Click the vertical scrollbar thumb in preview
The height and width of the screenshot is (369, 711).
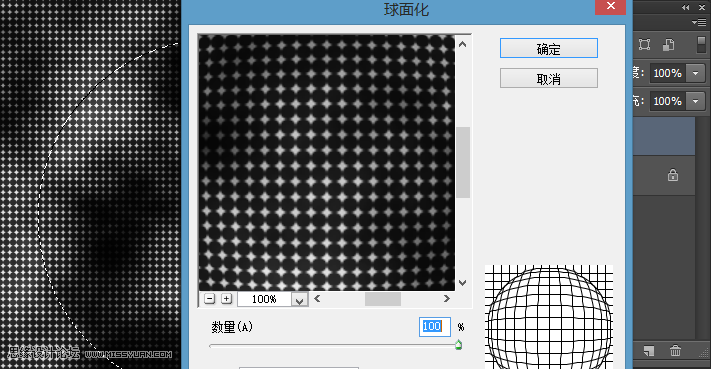click(x=463, y=162)
